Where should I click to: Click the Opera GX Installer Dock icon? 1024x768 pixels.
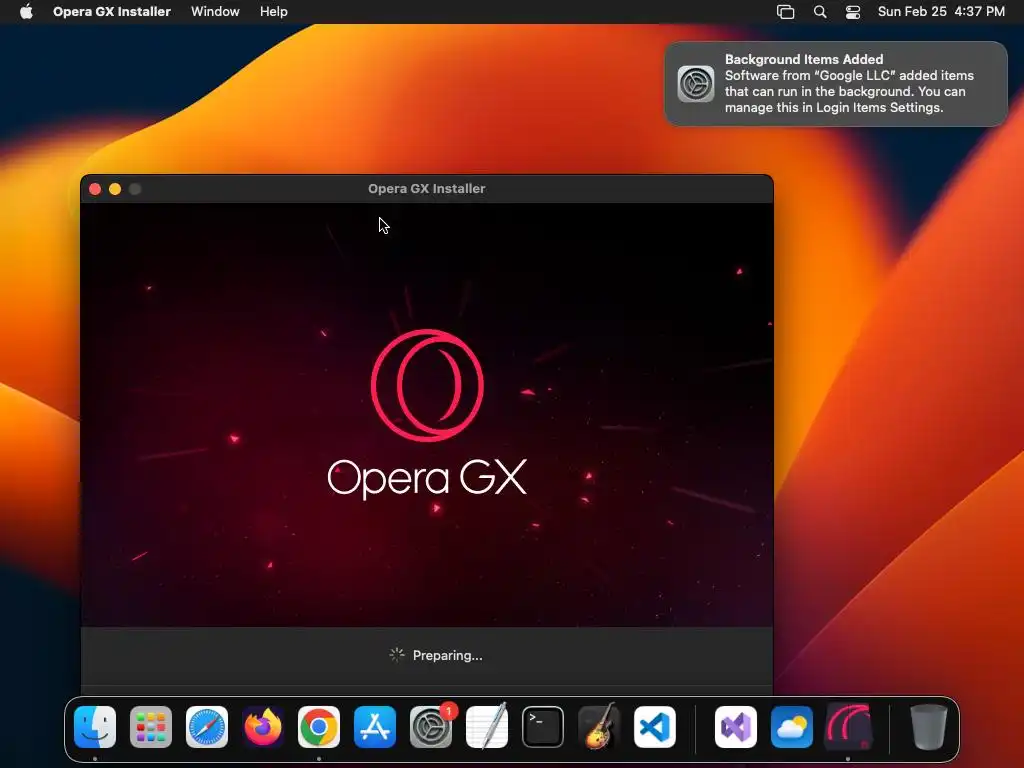point(848,727)
